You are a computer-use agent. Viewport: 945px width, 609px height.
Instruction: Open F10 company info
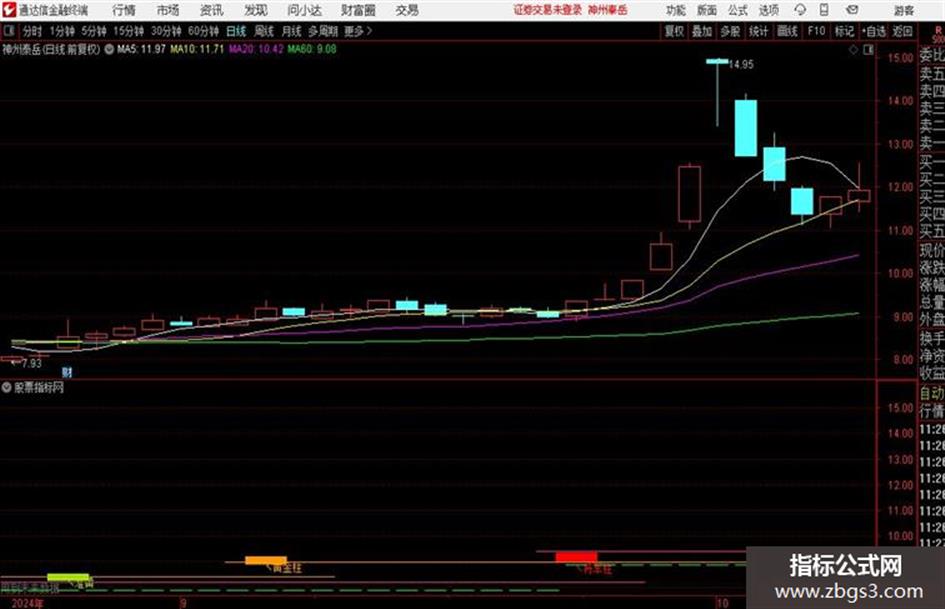pos(816,31)
